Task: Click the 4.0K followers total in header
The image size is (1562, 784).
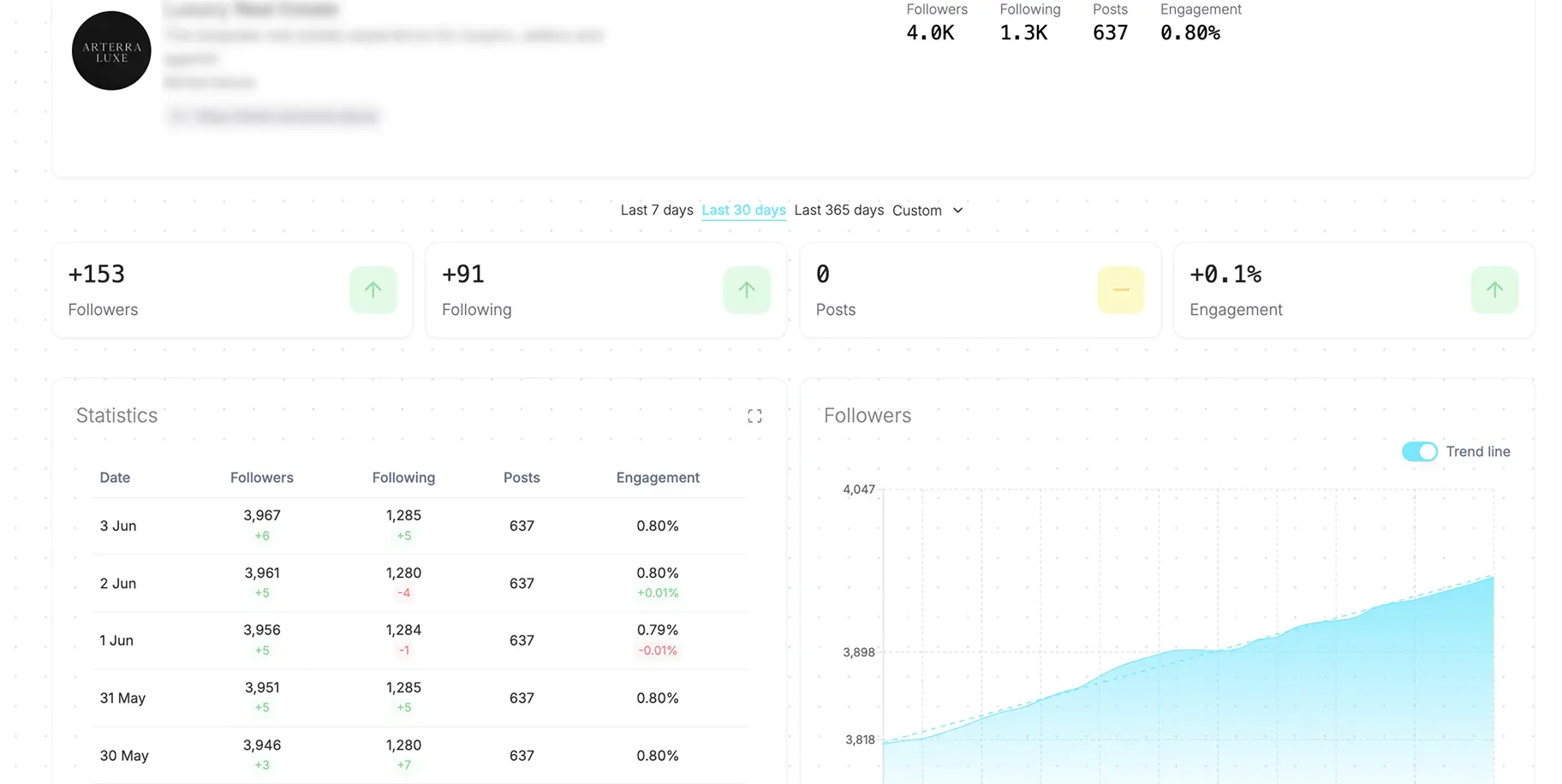Action: [930, 33]
